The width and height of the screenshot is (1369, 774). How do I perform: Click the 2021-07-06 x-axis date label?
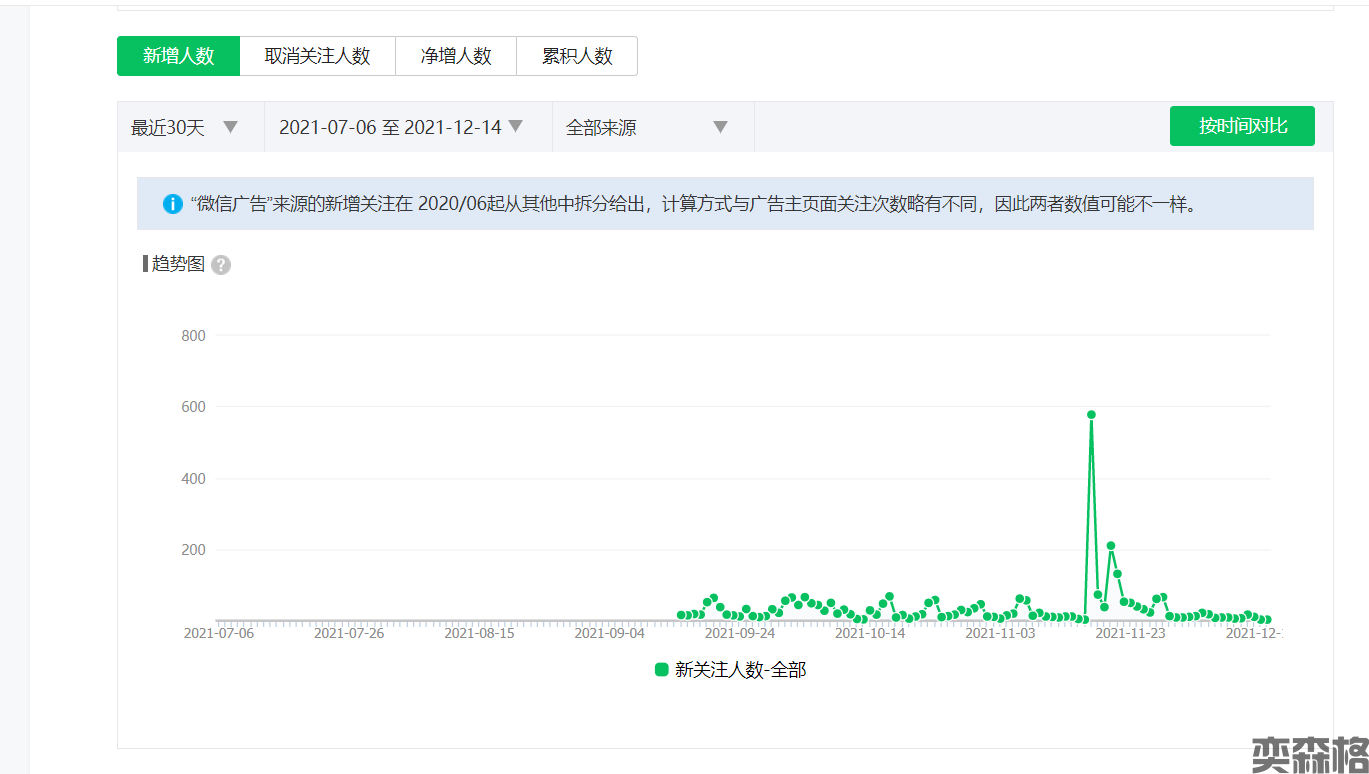click(219, 633)
